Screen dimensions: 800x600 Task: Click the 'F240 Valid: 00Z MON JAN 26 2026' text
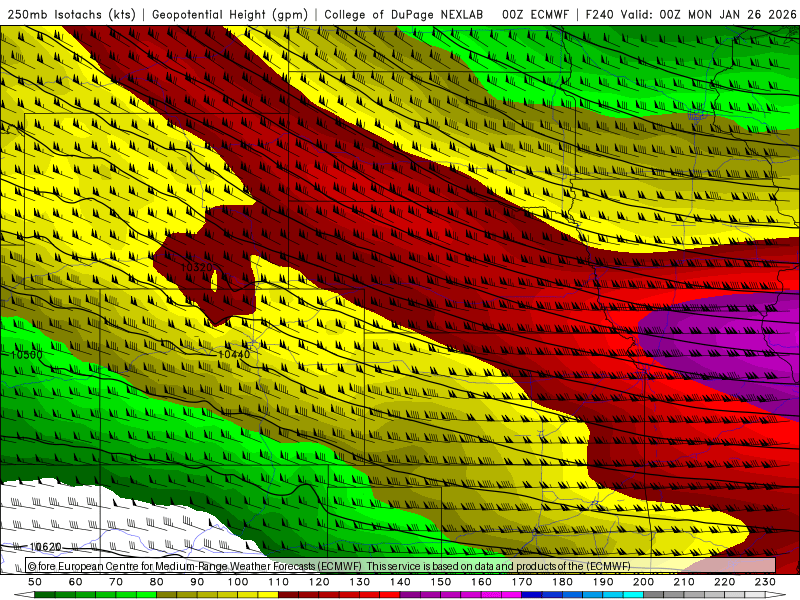point(691,14)
